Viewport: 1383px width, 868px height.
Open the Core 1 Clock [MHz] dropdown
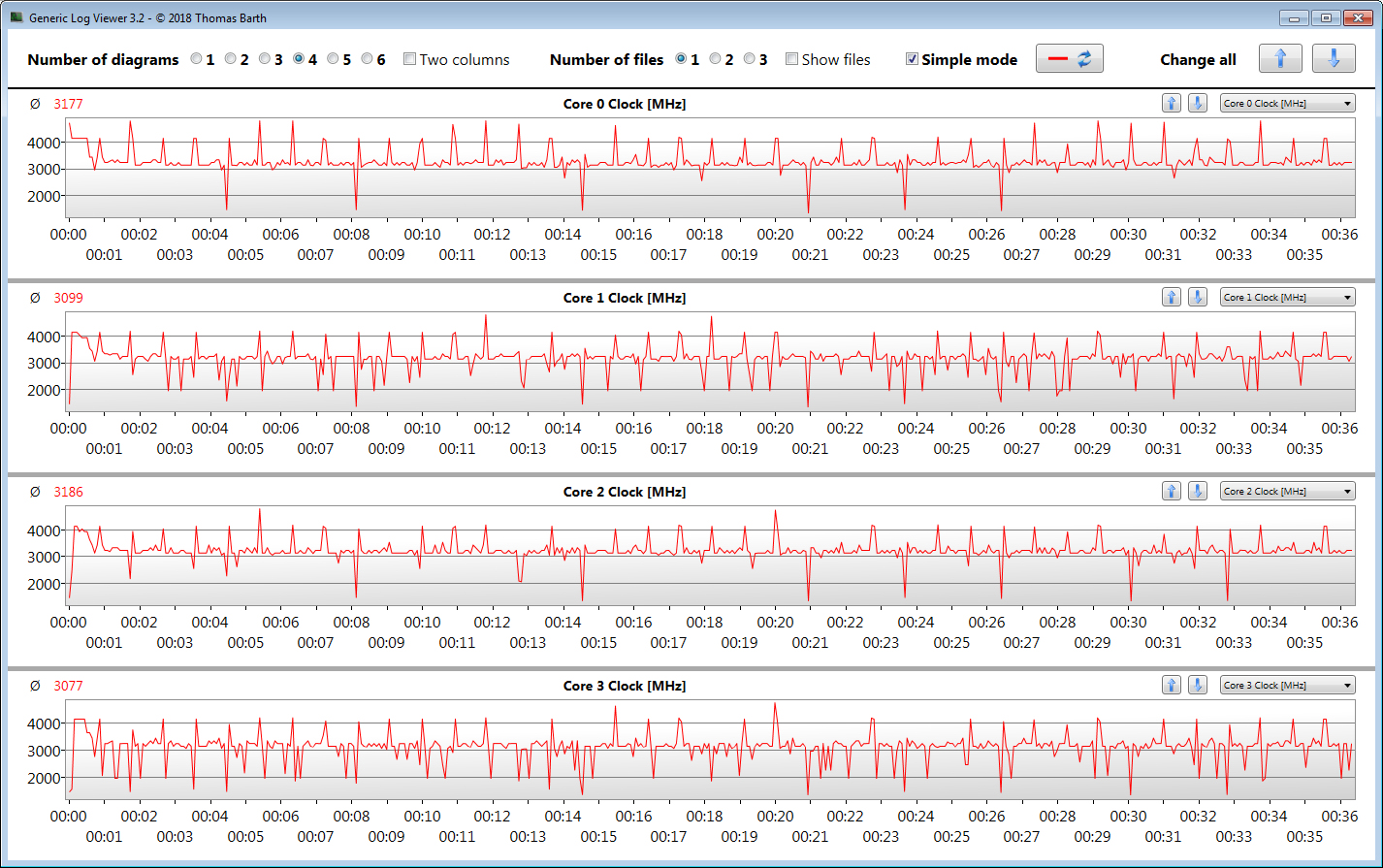coord(1287,298)
